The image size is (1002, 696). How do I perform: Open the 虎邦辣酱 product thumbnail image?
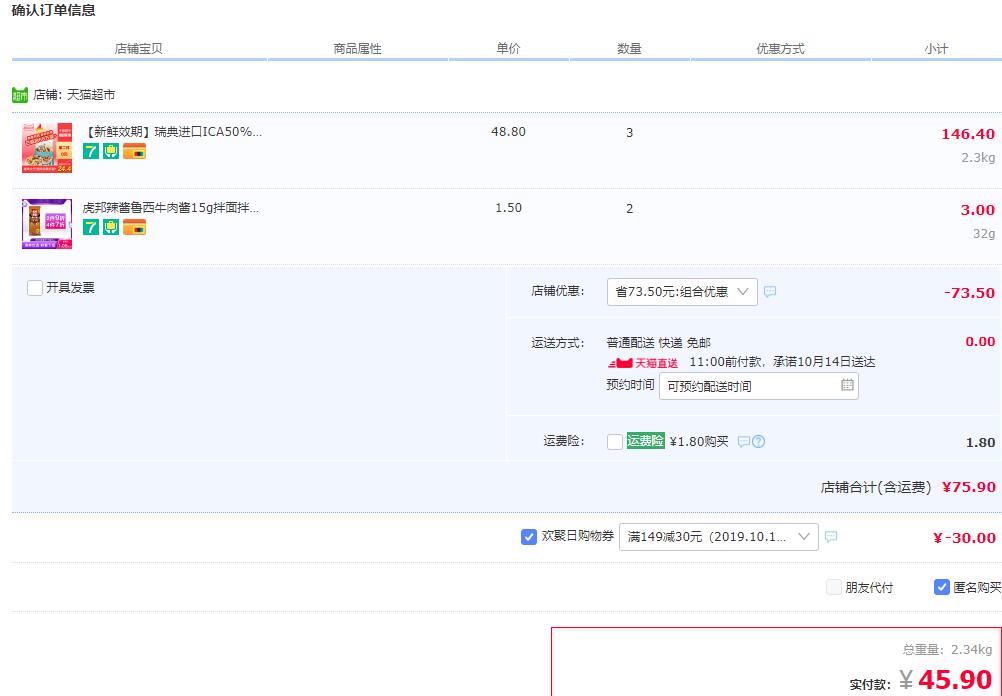(x=47, y=224)
